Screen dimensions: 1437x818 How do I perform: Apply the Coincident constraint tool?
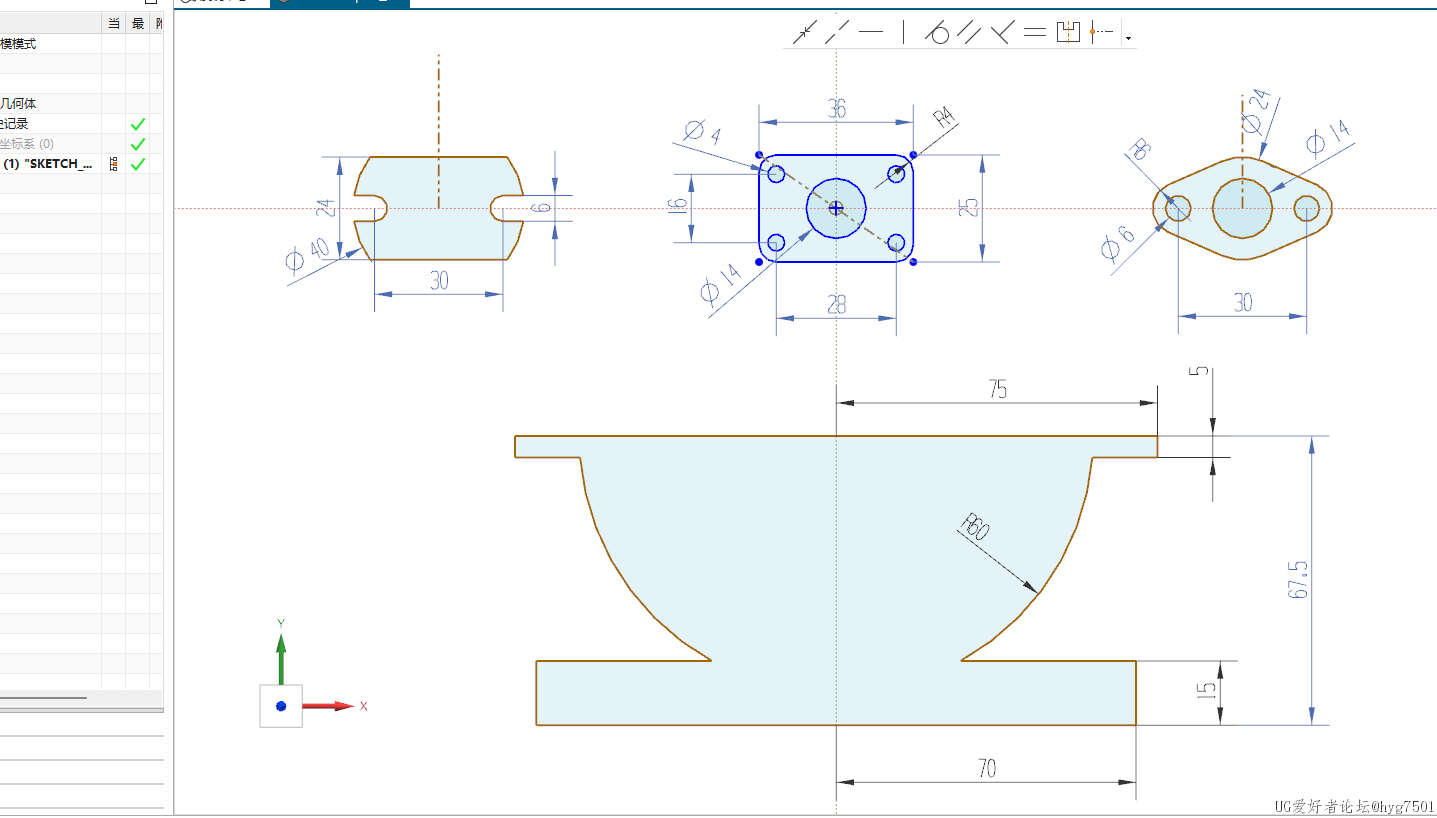(x=804, y=33)
